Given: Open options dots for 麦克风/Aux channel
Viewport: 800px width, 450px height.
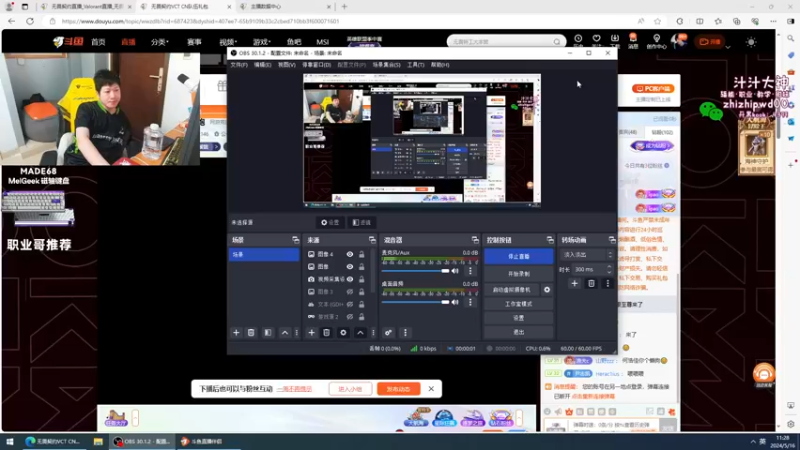Looking at the screenshot, I should coord(470,271).
